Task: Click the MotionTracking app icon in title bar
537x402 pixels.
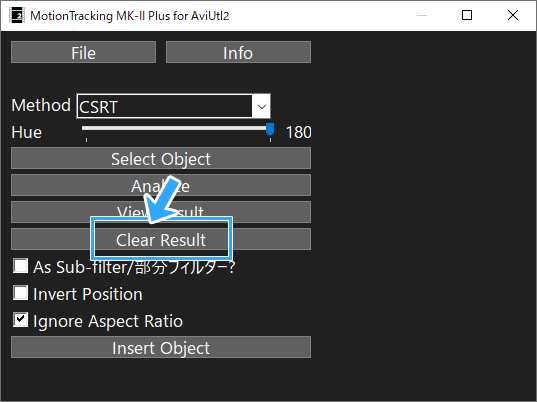Action: pyautogui.click(x=17, y=15)
